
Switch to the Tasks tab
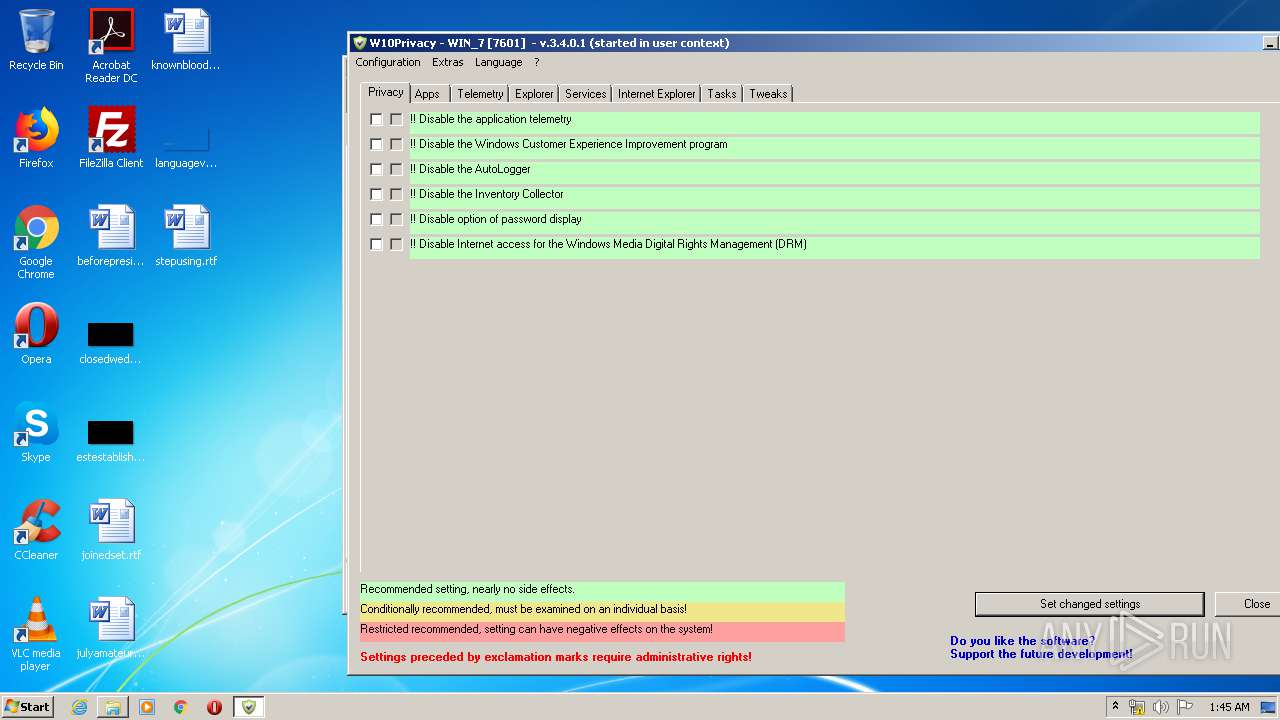click(721, 94)
